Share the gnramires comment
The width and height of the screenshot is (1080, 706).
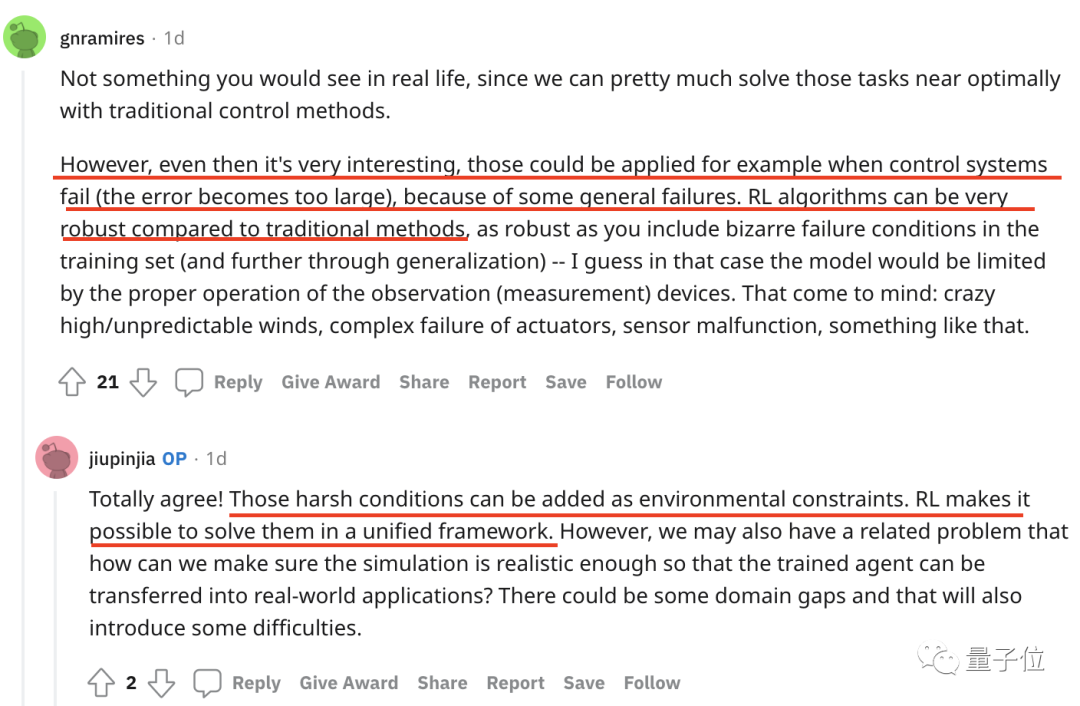coord(424,382)
